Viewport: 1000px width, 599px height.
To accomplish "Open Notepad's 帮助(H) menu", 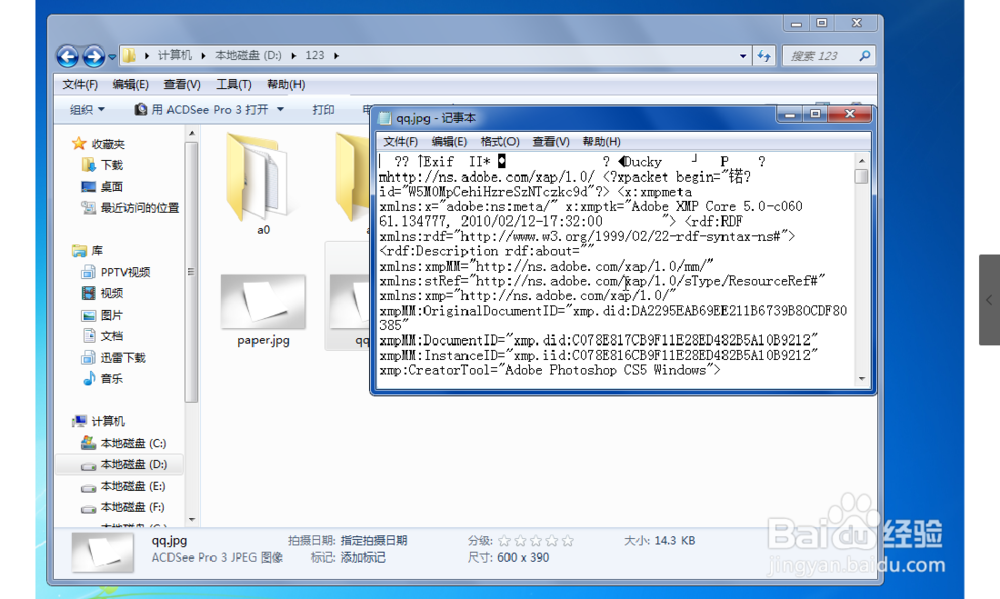I will pos(601,142).
